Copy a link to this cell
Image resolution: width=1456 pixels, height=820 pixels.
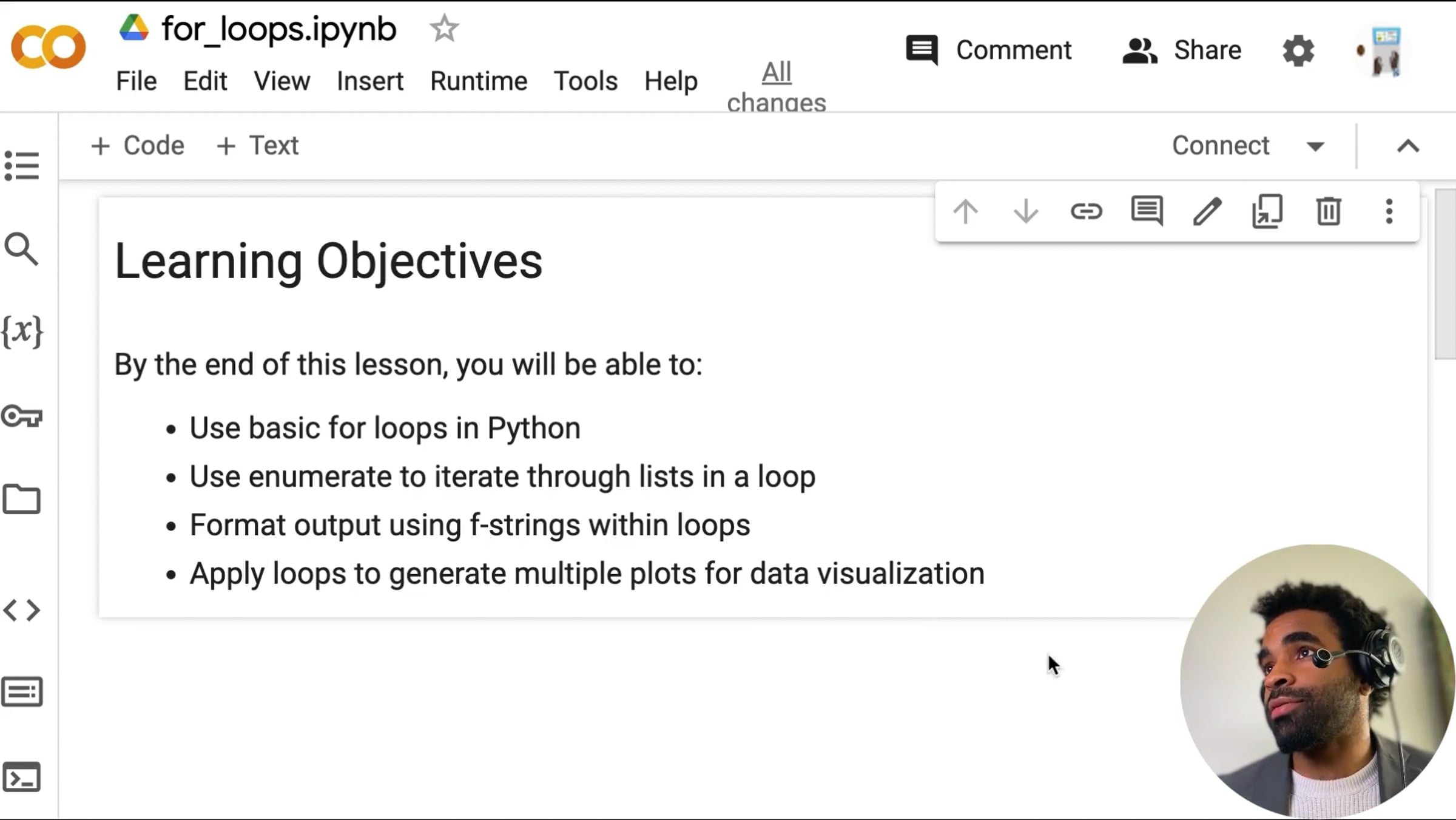pos(1087,212)
